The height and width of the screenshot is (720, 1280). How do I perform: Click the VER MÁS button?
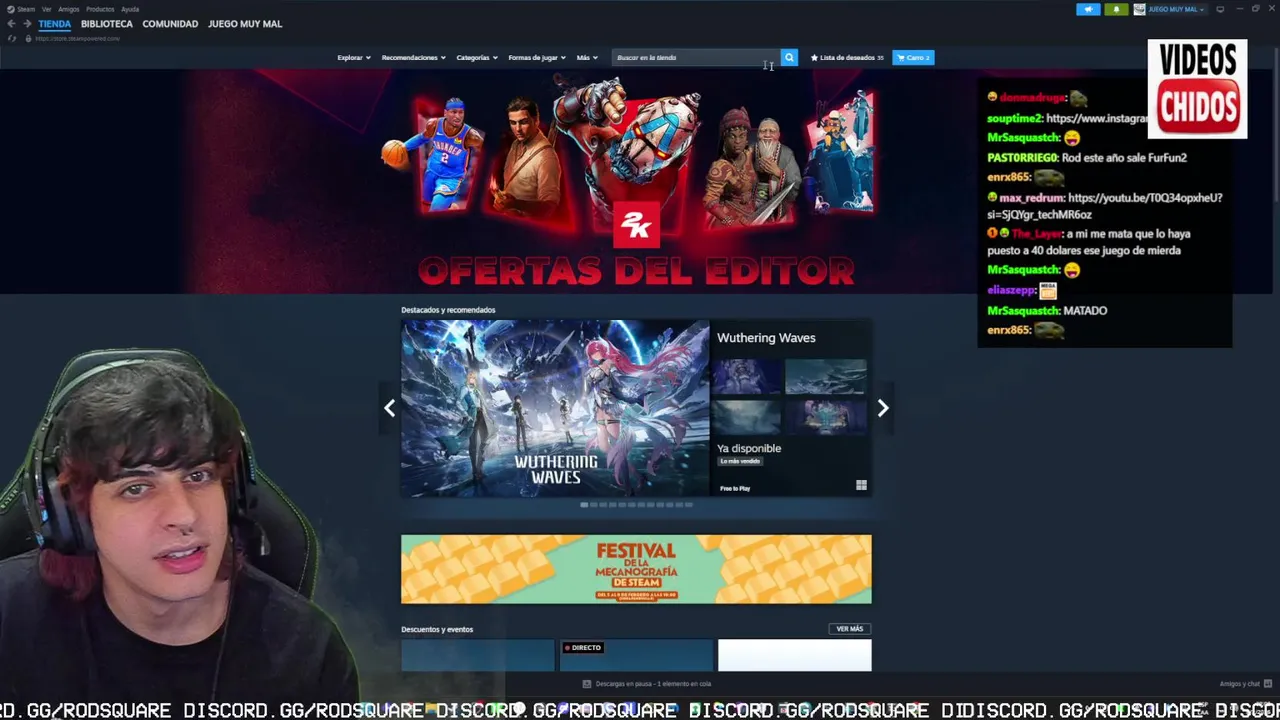(x=850, y=629)
